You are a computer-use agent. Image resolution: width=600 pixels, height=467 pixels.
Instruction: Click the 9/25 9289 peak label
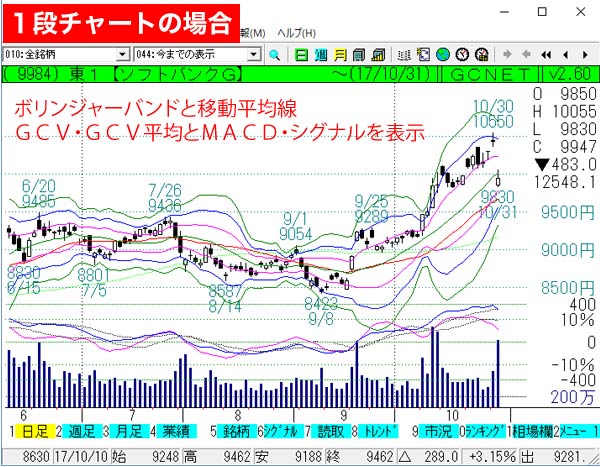coord(371,209)
